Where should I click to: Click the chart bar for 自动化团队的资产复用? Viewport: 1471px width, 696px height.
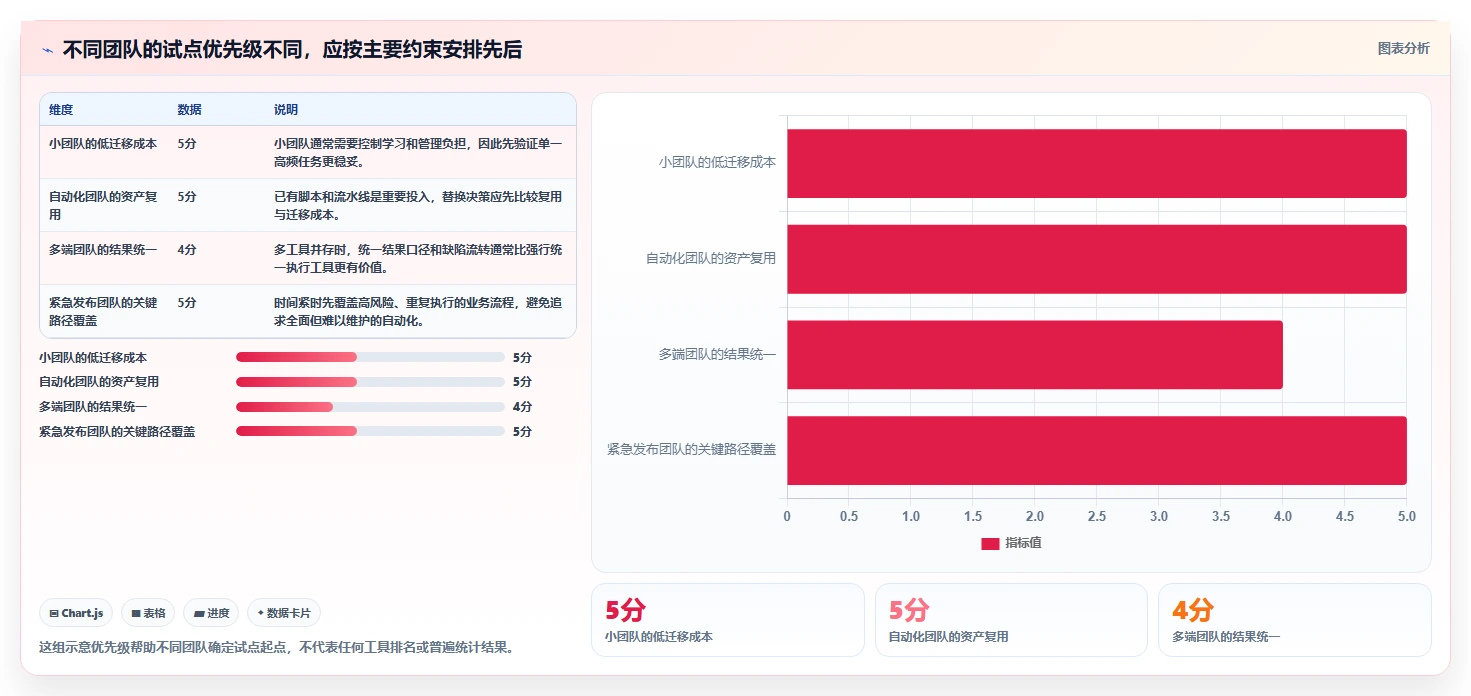[x=1097, y=259]
